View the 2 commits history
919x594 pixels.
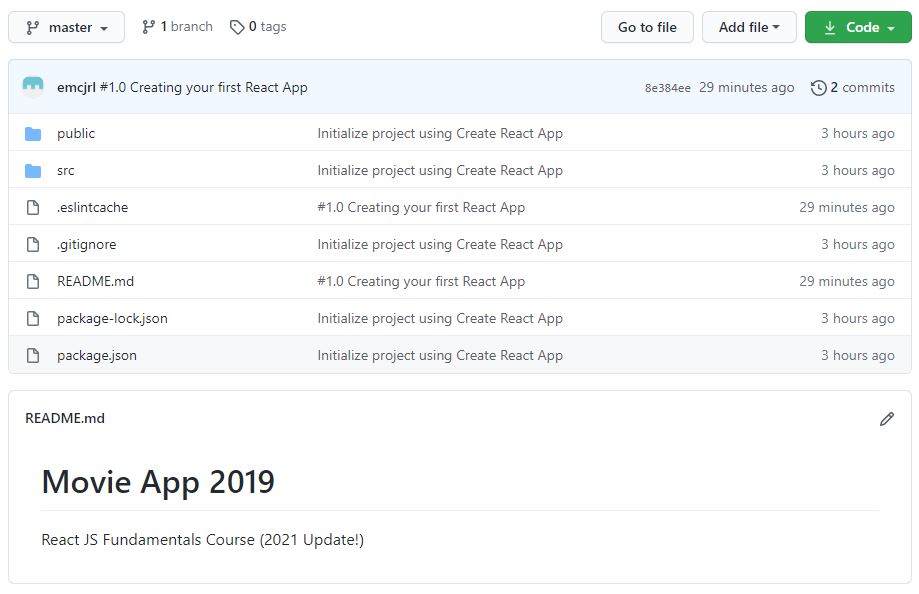(x=853, y=87)
